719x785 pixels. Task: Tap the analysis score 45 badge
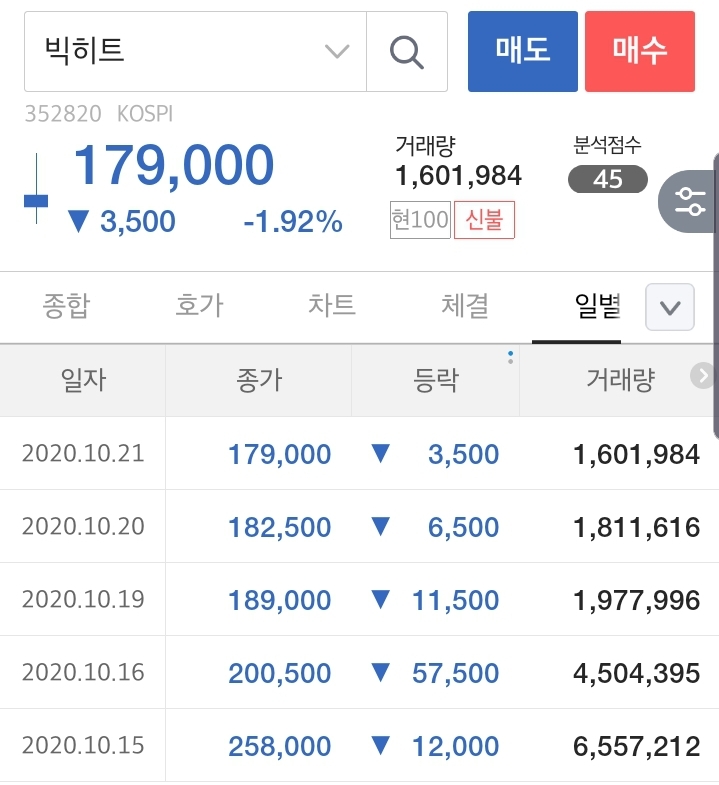tap(607, 179)
